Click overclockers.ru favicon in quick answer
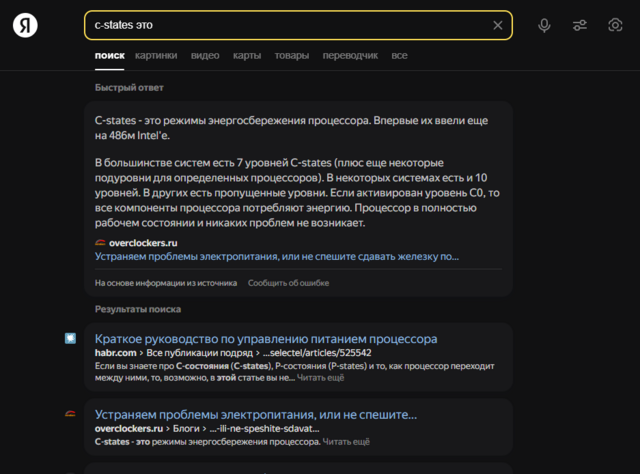Viewport: 640px width, 474px height. [100, 242]
